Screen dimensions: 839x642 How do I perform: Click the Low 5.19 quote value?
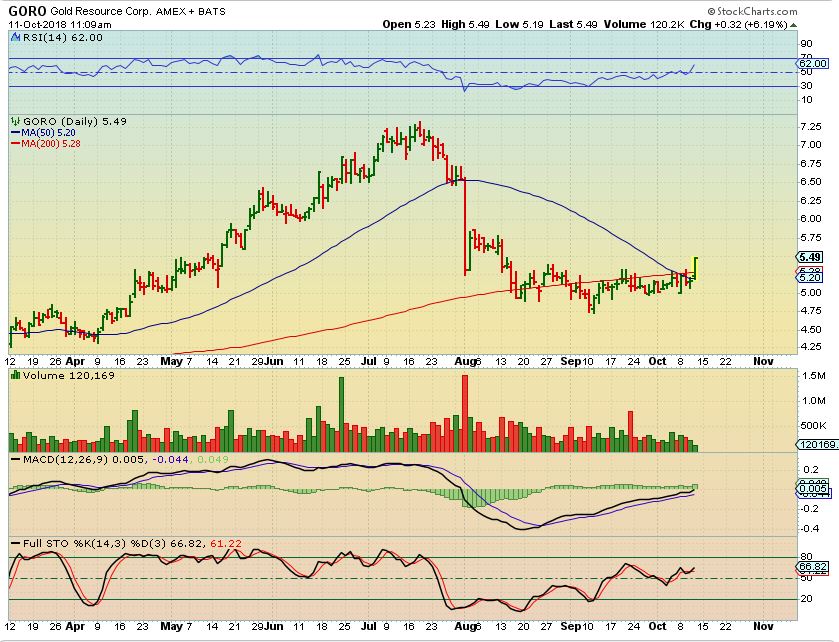pyautogui.click(x=519, y=24)
